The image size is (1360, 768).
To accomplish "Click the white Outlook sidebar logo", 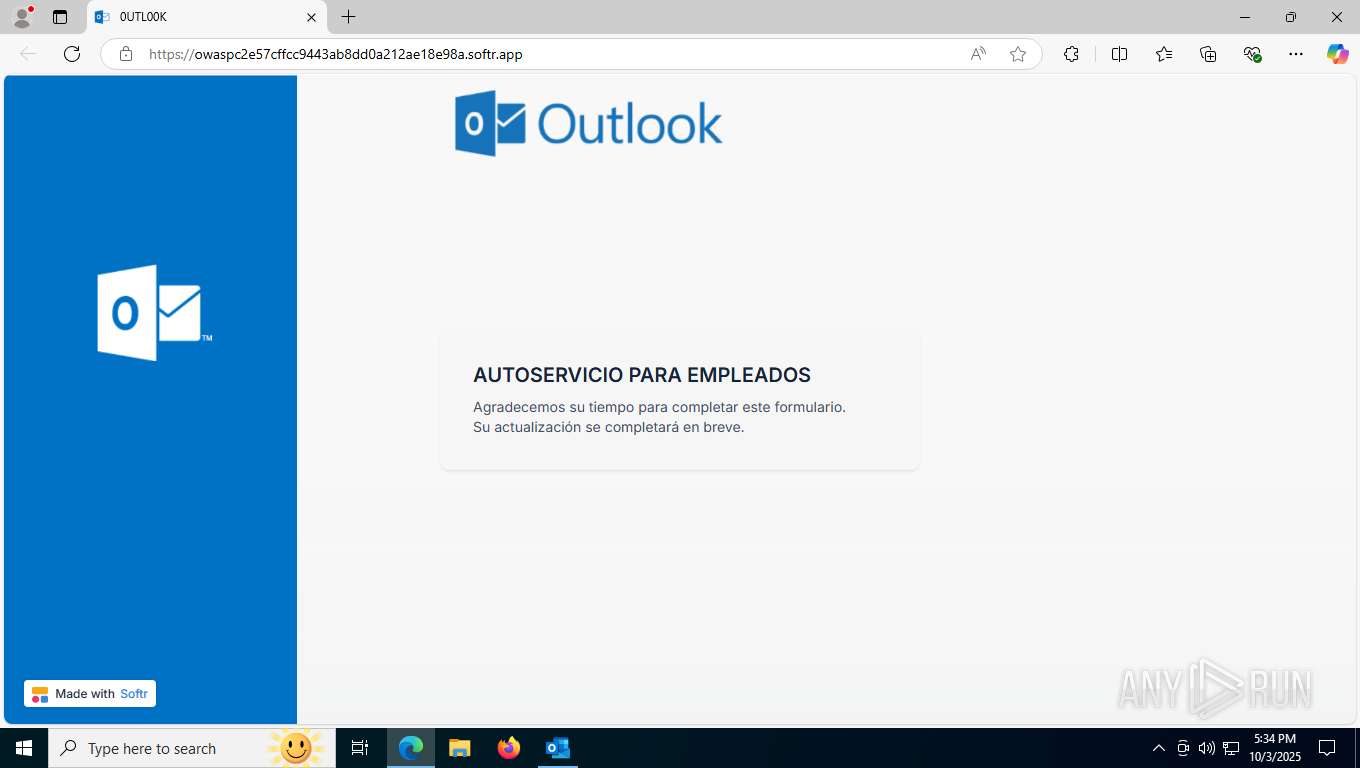I will tap(153, 313).
